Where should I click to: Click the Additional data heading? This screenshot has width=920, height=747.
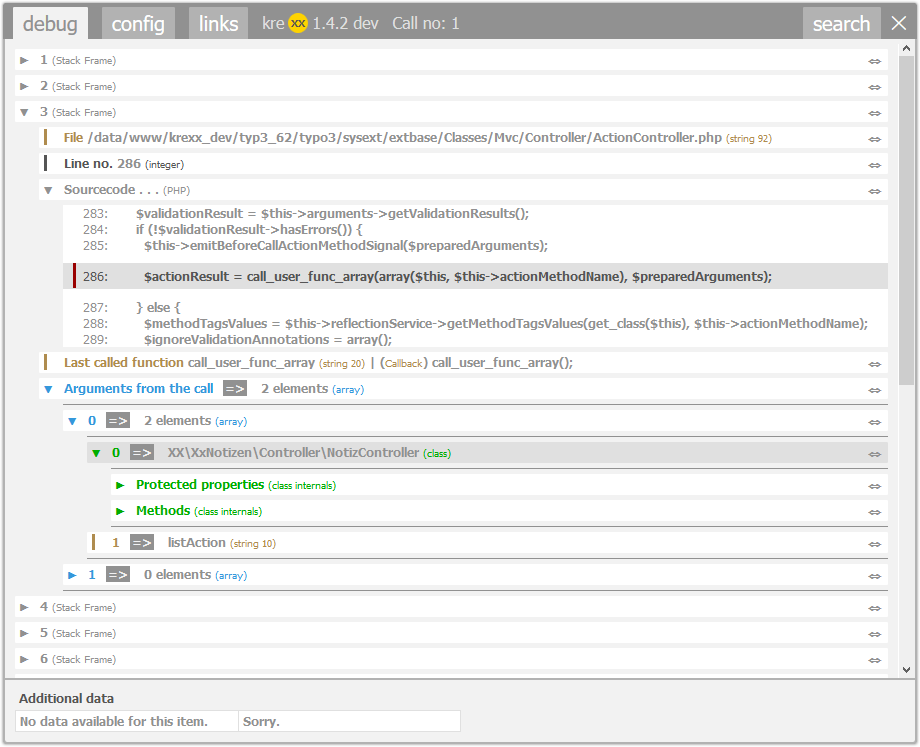click(66, 698)
